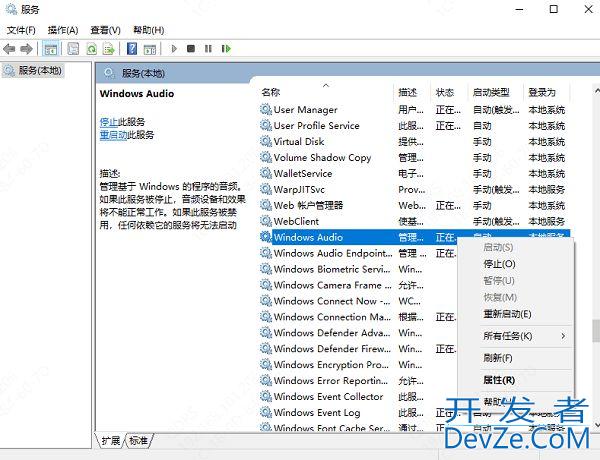Select the Windows Defender Firewall service row
The width and height of the screenshot is (600, 460).
[331, 349]
